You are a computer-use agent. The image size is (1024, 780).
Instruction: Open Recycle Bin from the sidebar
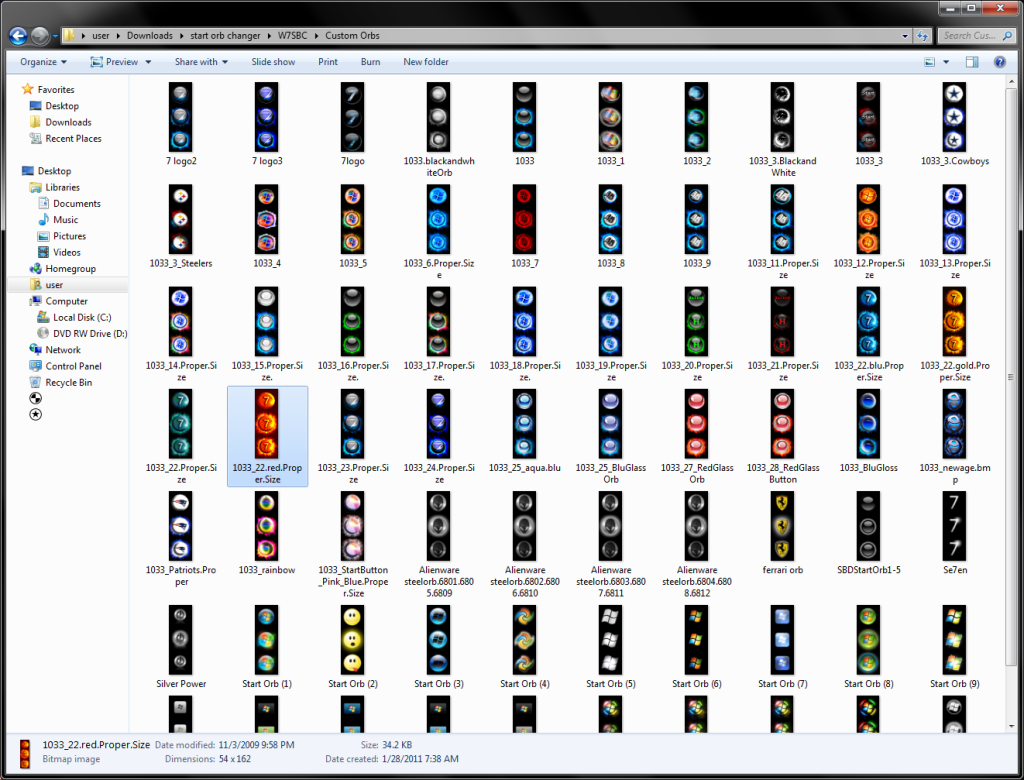(61, 383)
